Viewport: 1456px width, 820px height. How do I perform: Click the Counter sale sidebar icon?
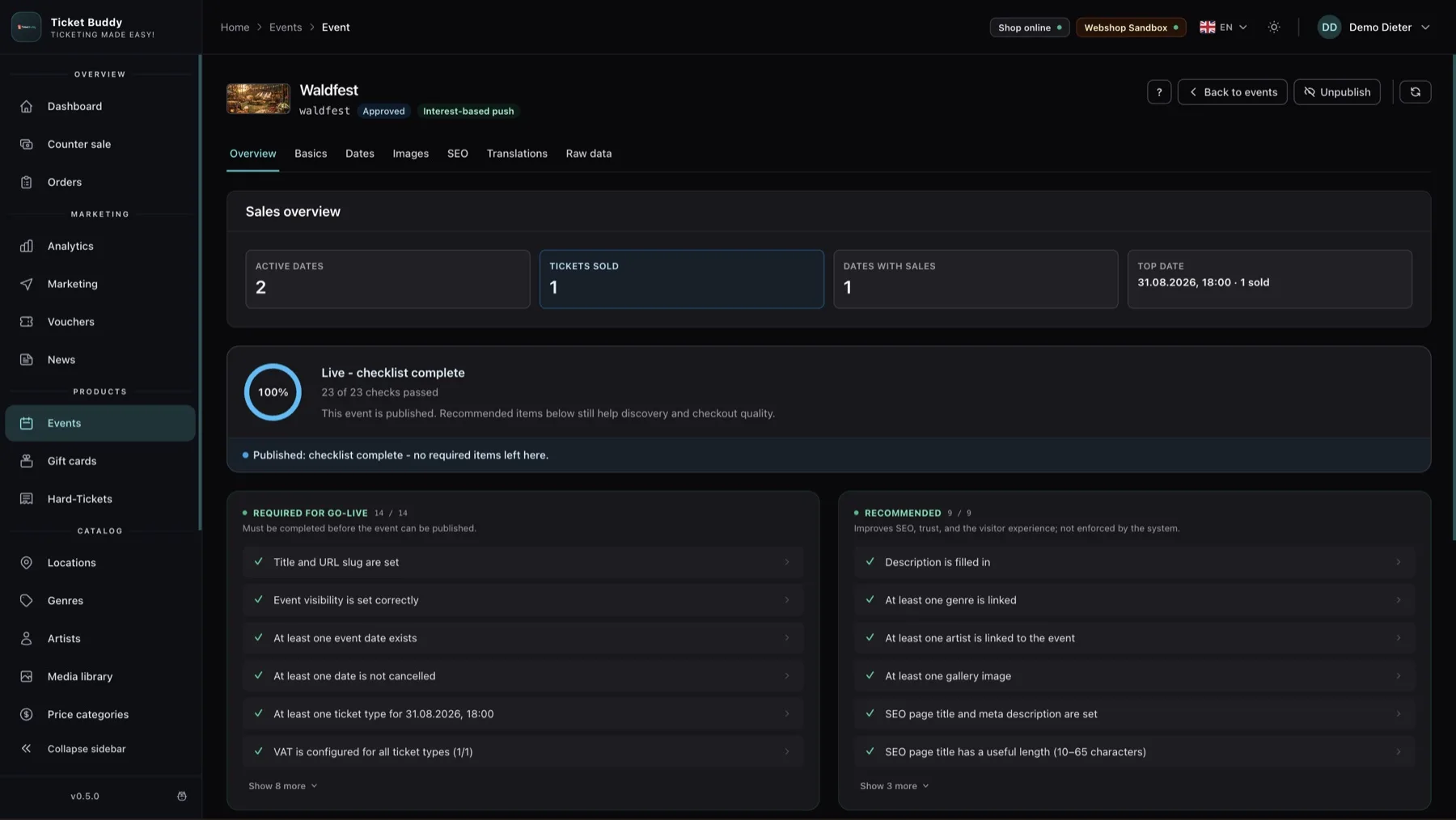pyautogui.click(x=26, y=144)
